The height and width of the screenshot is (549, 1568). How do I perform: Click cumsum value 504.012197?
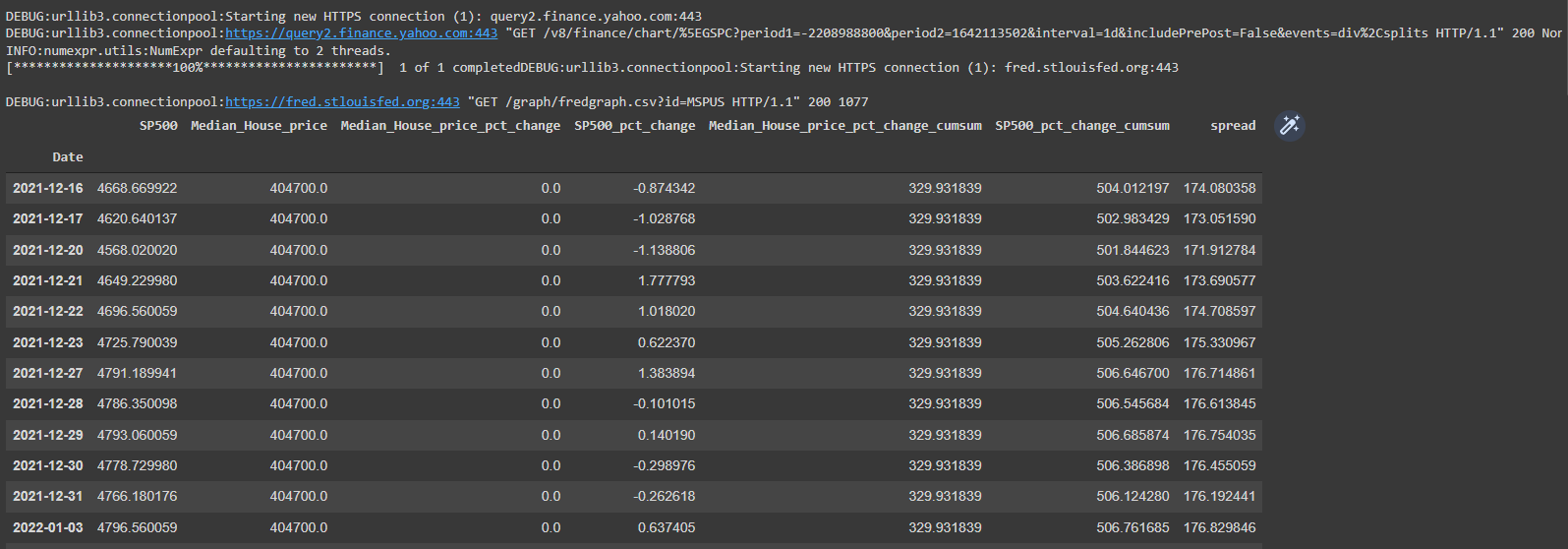(x=1132, y=188)
